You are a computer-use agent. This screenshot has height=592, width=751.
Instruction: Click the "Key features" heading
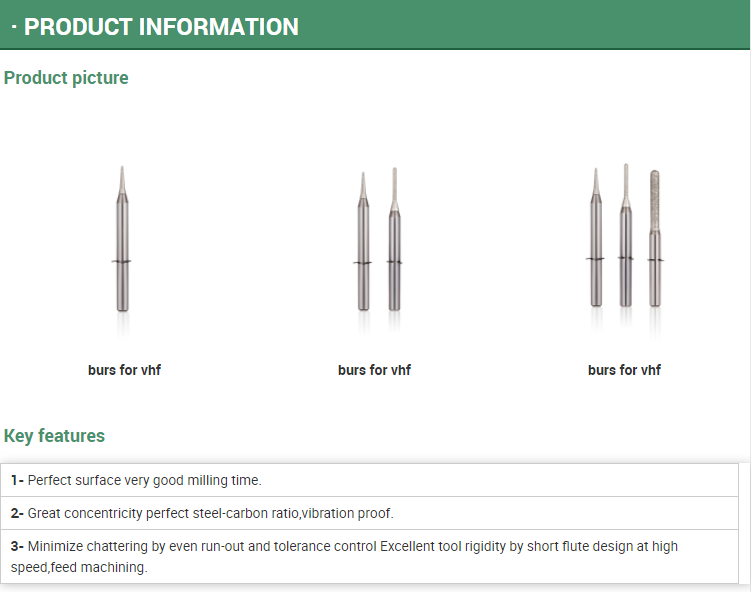tap(54, 436)
